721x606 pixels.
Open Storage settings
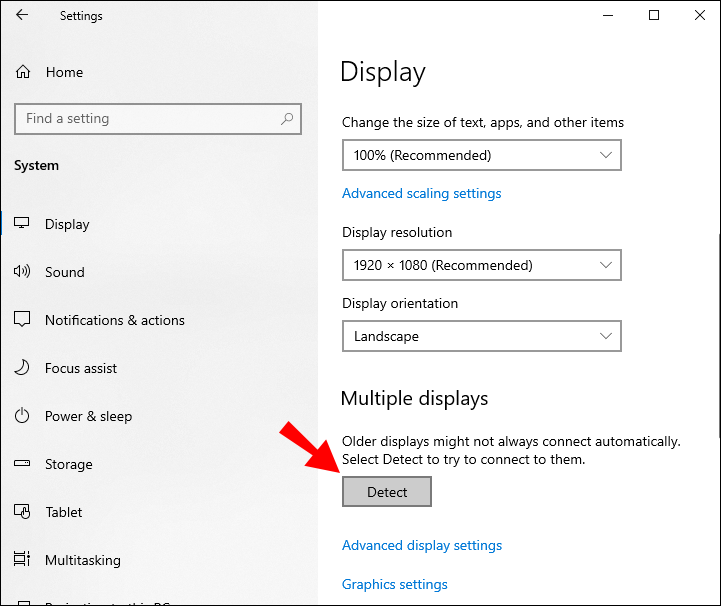pyautogui.click(x=69, y=464)
